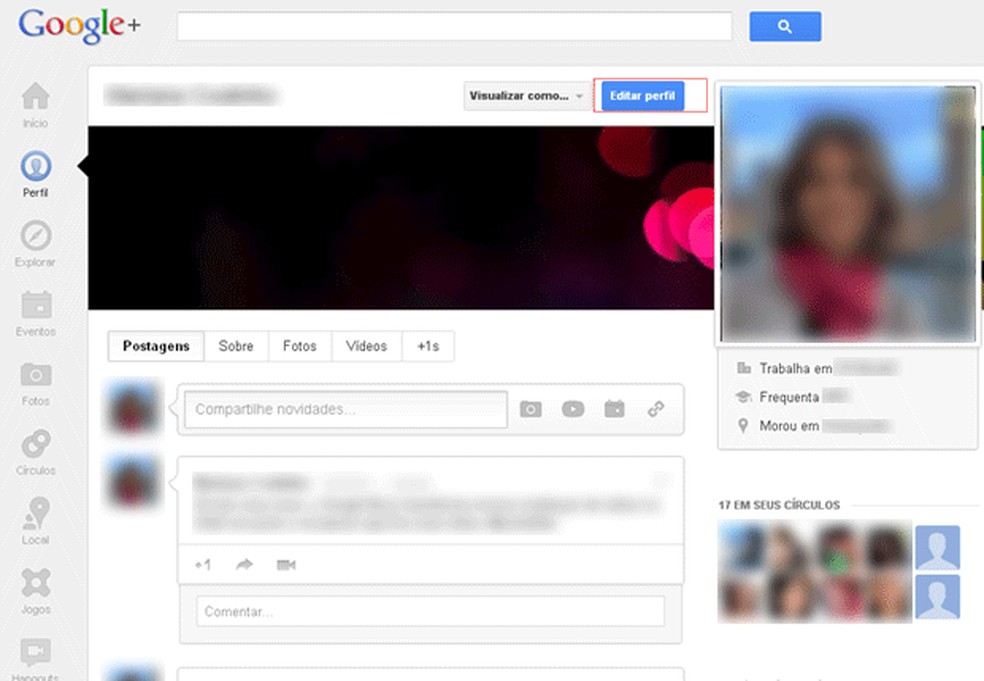Switch to the +1s tab
Image resolution: width=984 pixels, height=681 pixels.
click(428, 346)
